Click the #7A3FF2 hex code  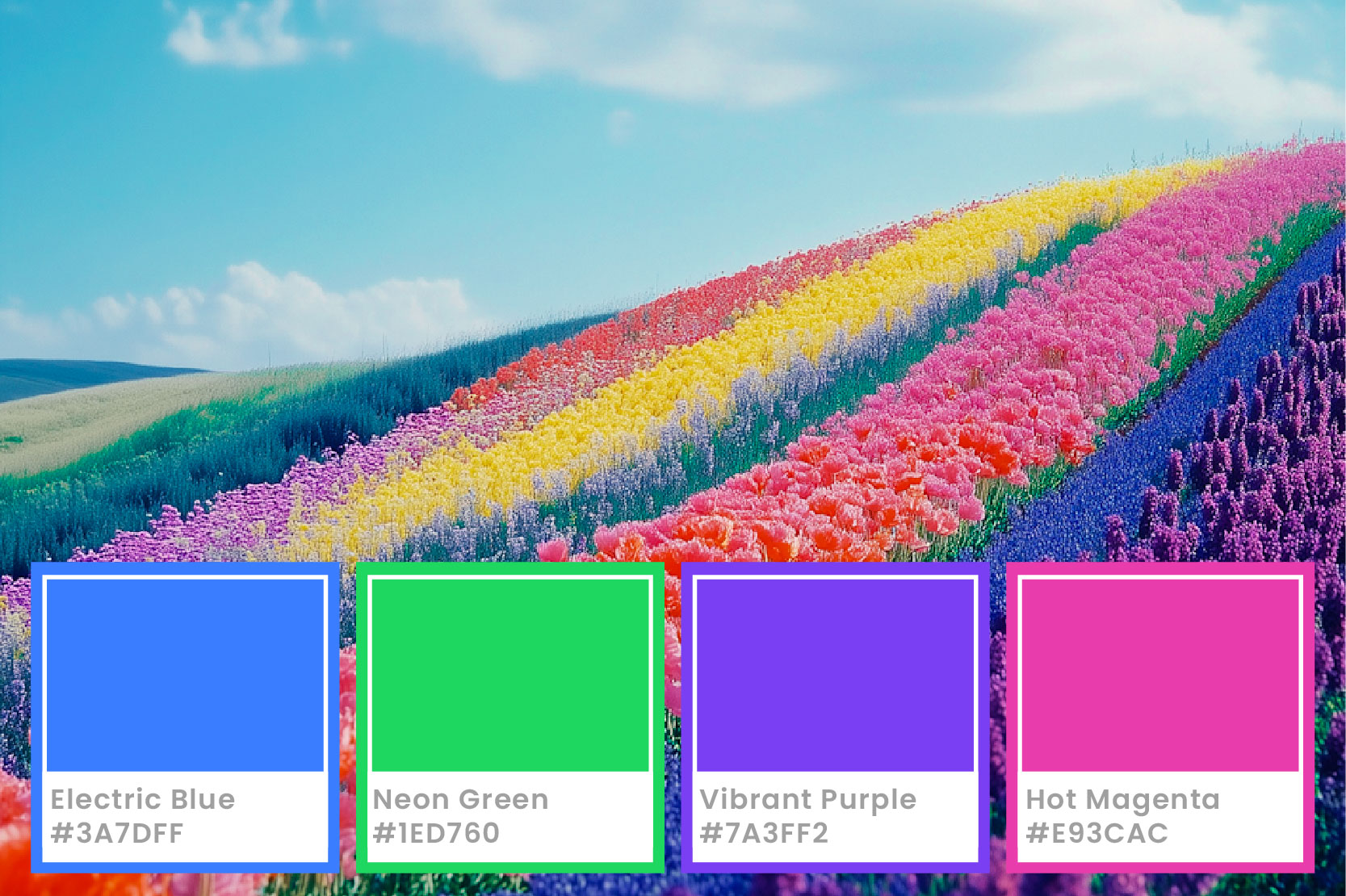click(764, 833)
